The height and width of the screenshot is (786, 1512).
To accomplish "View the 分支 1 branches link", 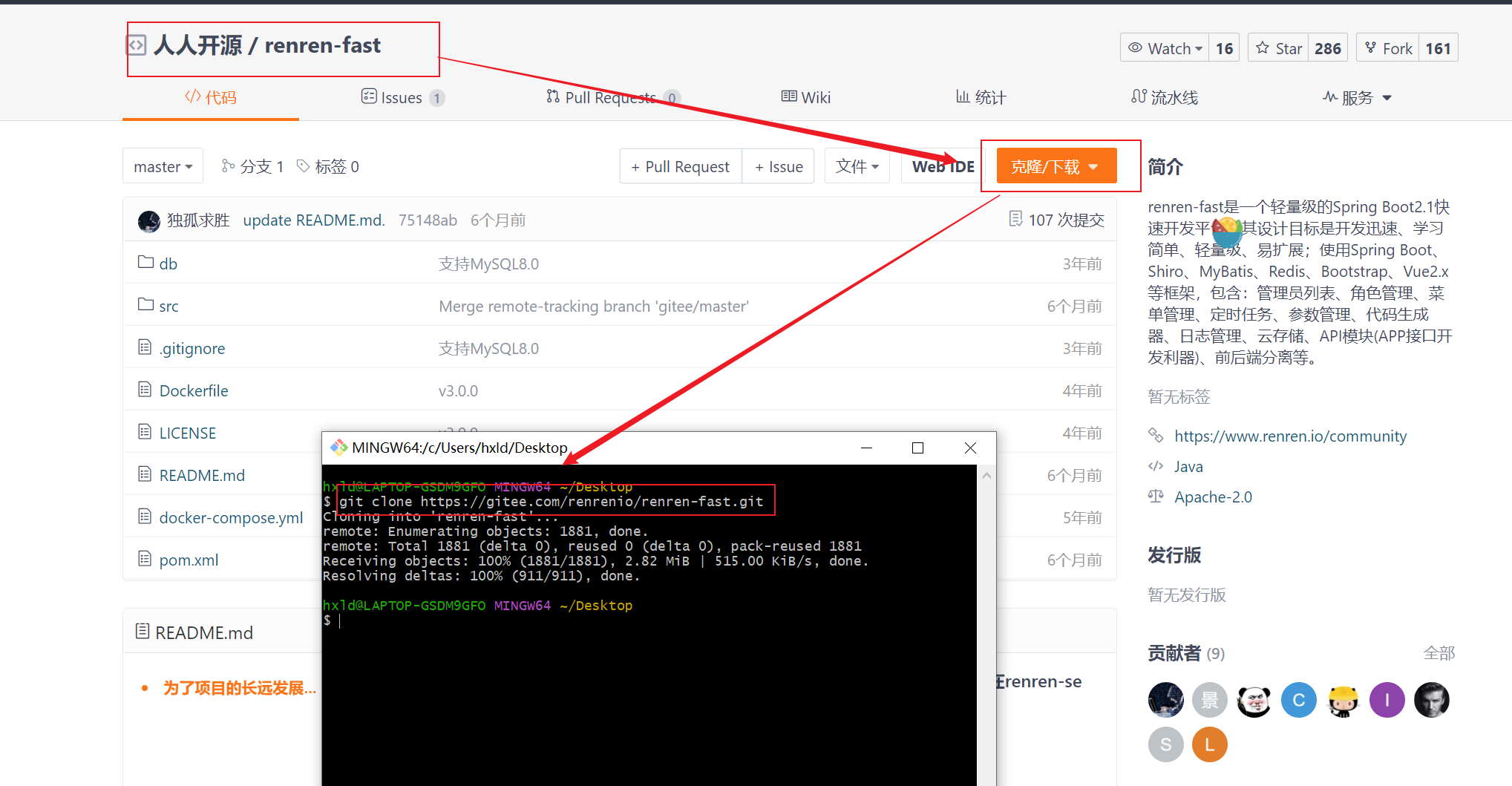I will pos(252,166).
